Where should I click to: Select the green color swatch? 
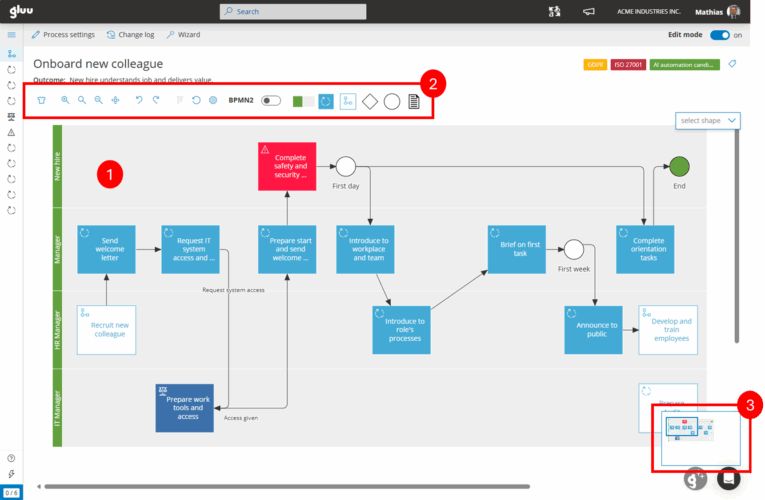pos(298,101)
